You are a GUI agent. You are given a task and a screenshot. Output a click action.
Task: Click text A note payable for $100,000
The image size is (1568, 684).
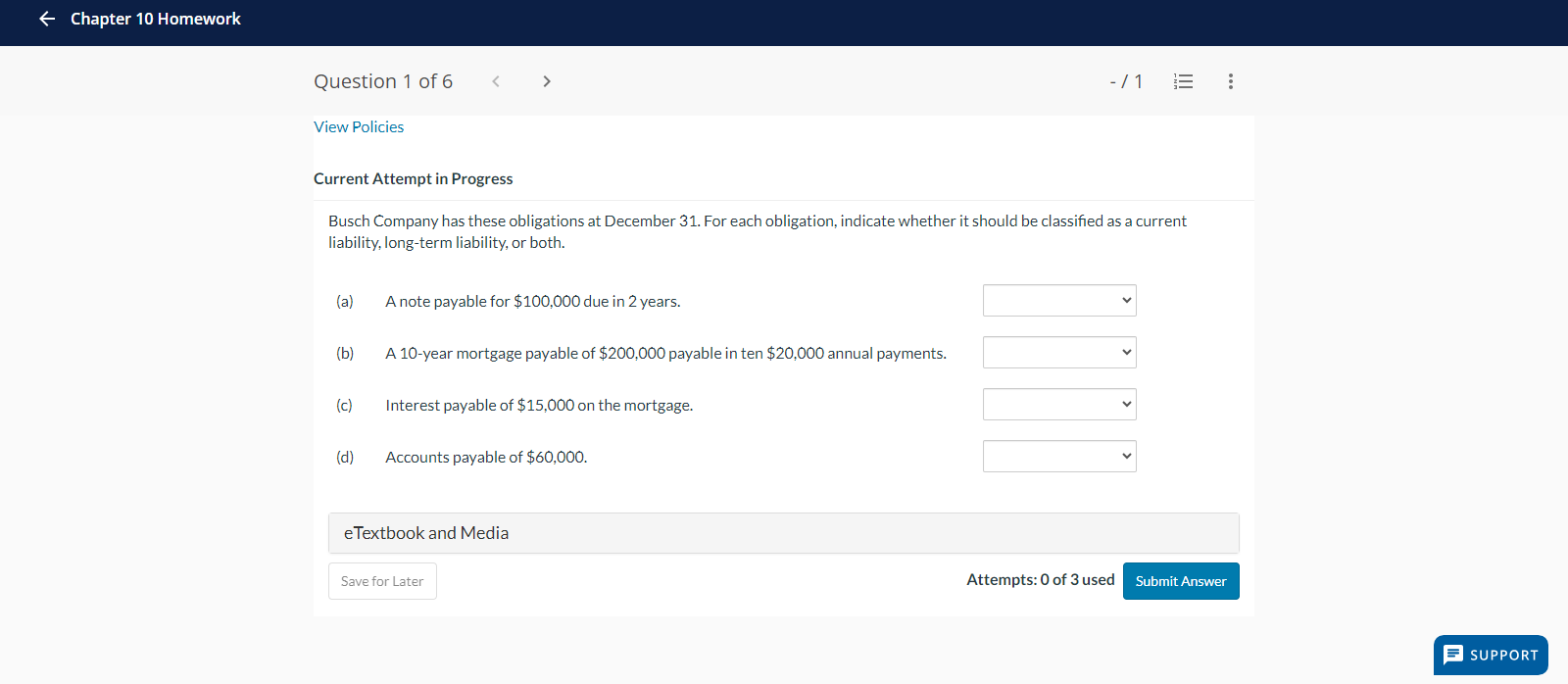(532, 302)
